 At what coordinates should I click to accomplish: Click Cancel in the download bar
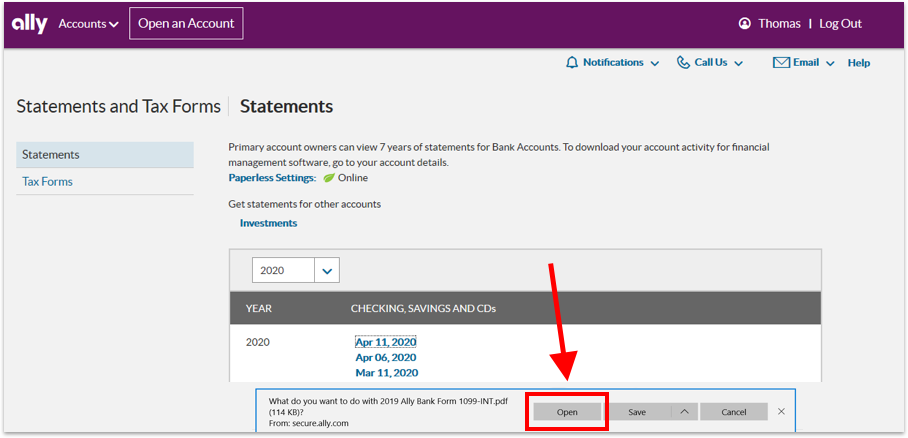coord(734,412)
